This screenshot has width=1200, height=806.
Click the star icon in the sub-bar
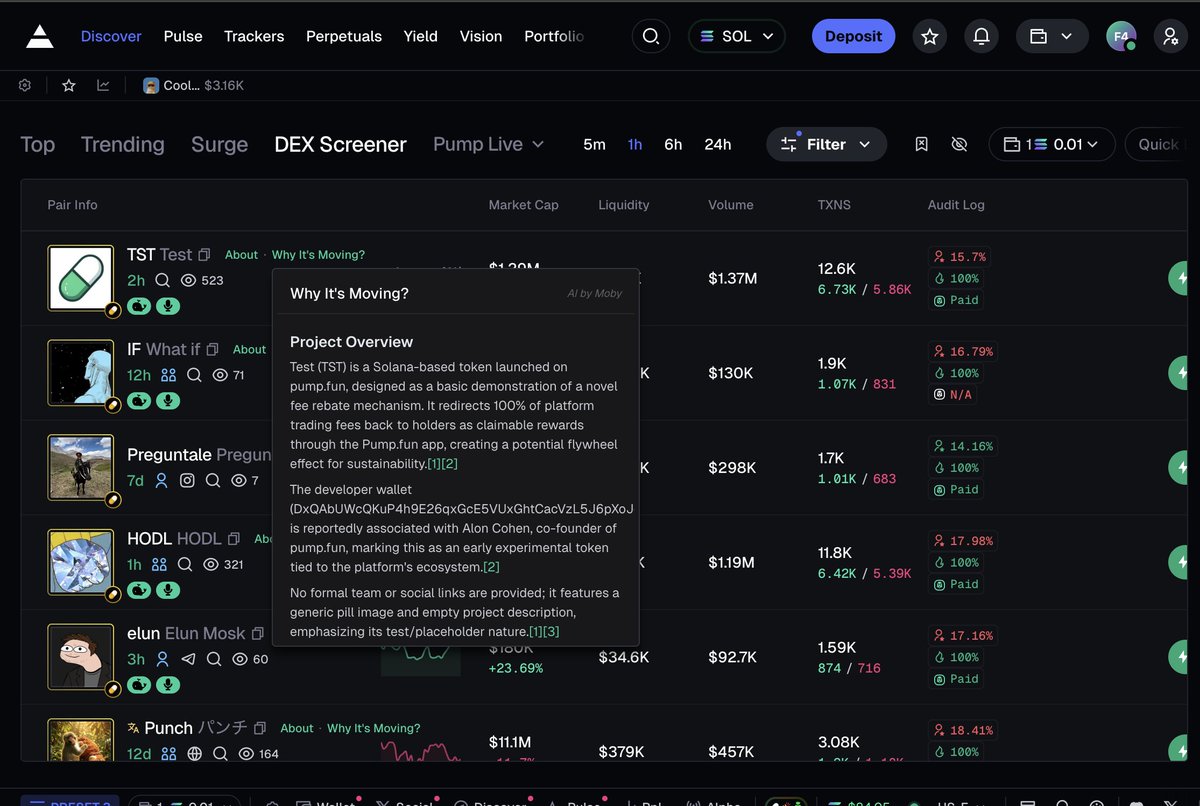[x=69, y=86]
